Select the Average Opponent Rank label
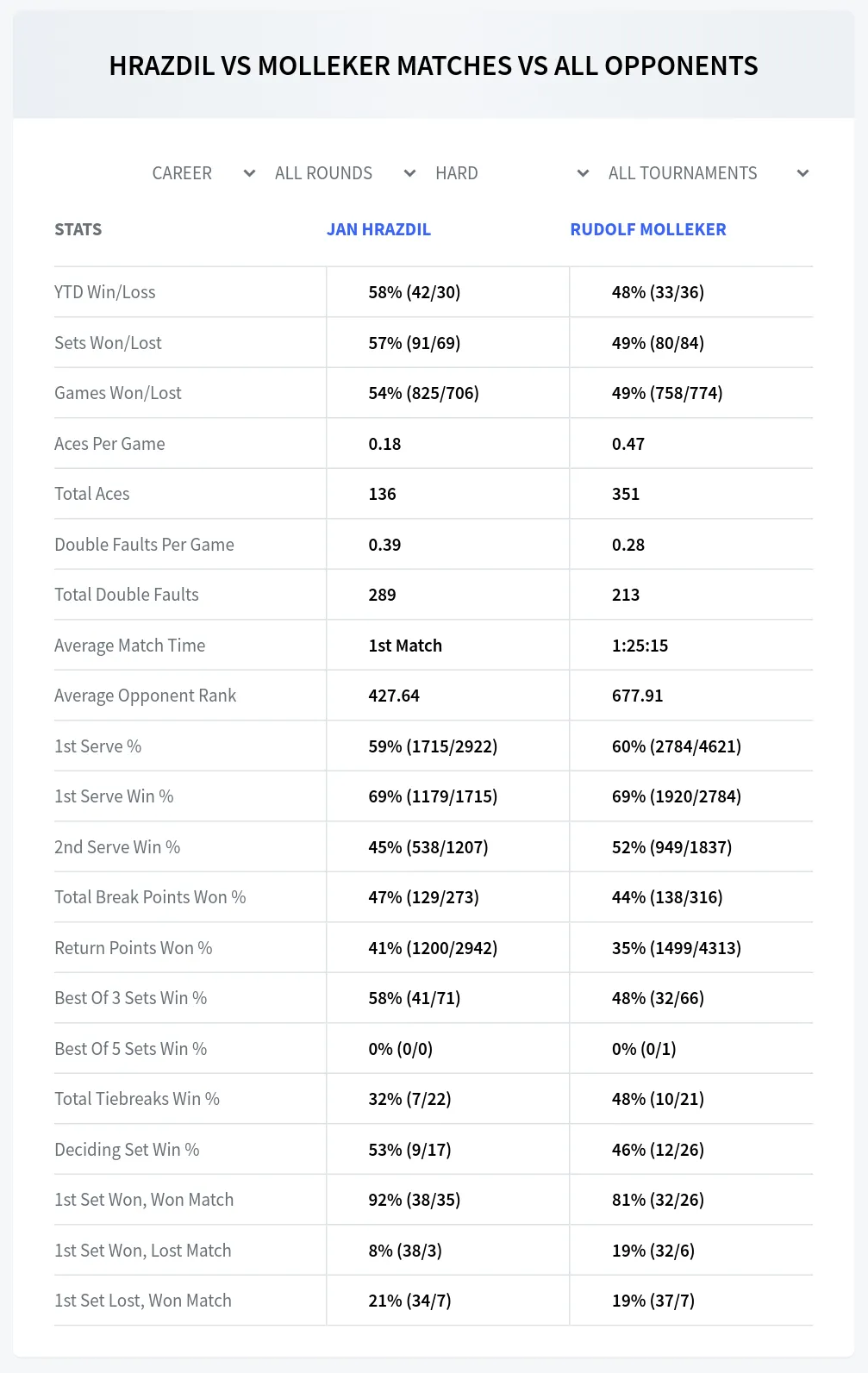The image size is (868, 1373). tap(145, 696)
